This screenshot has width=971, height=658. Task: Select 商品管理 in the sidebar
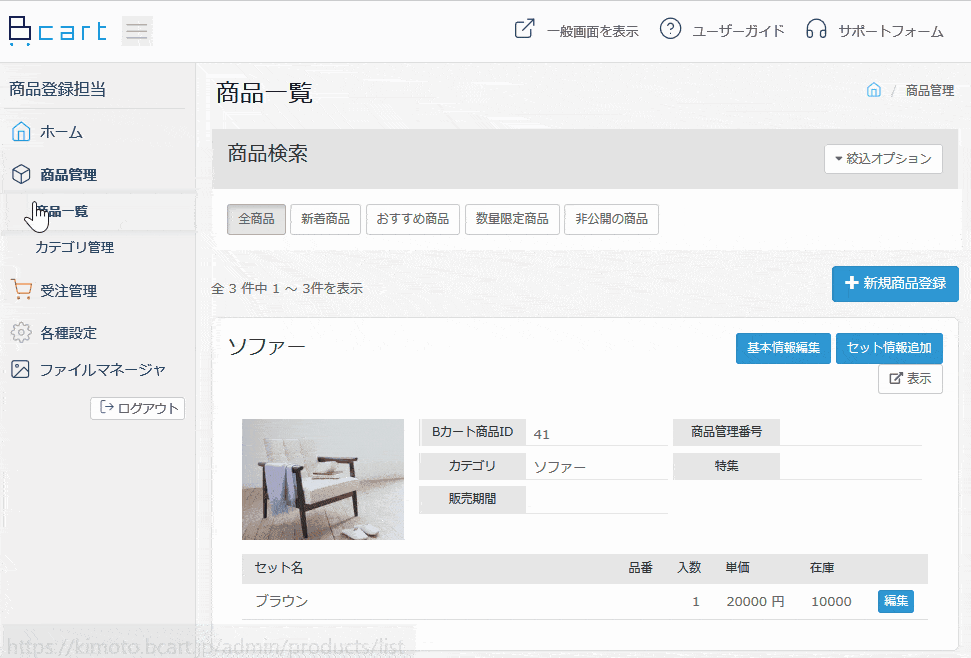click(68, 175)
